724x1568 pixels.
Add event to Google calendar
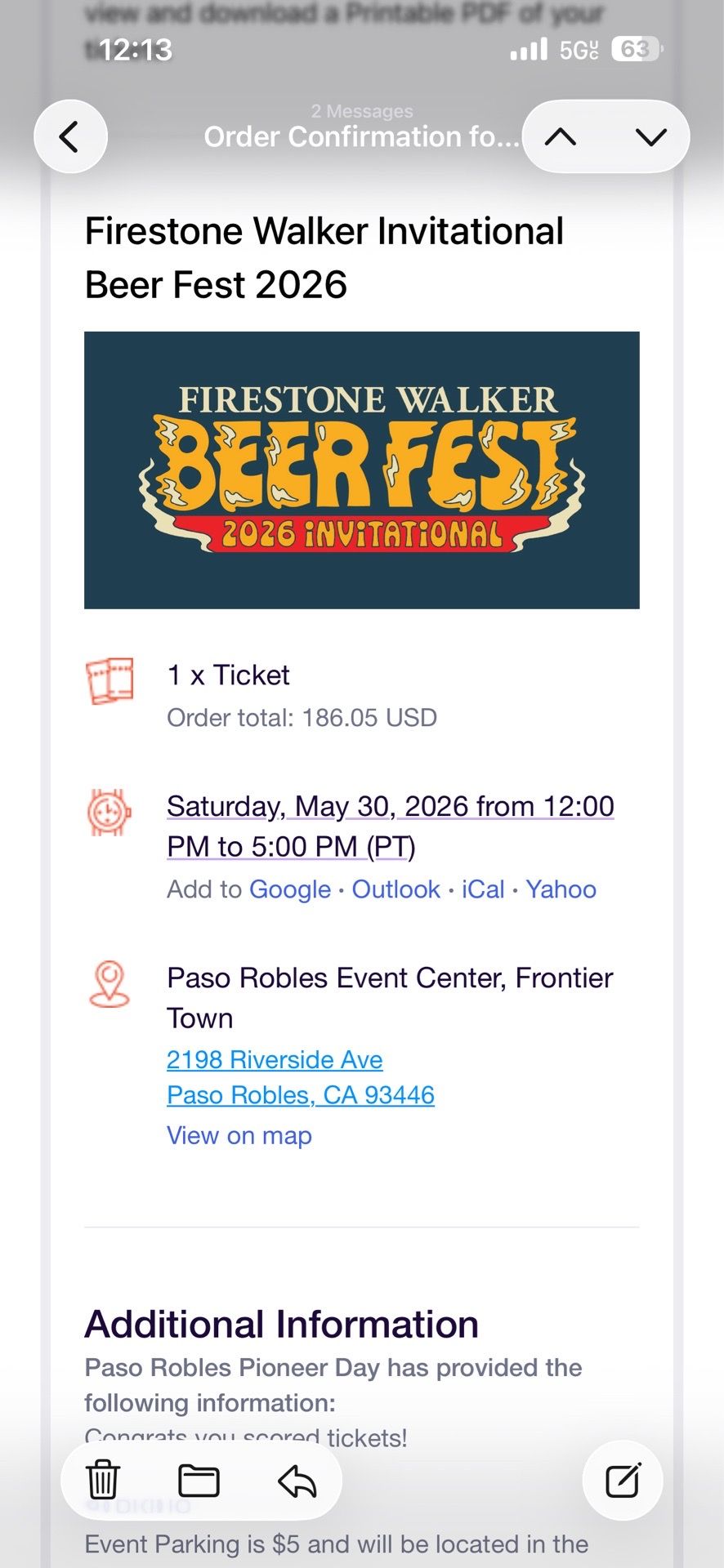point(290,889)
